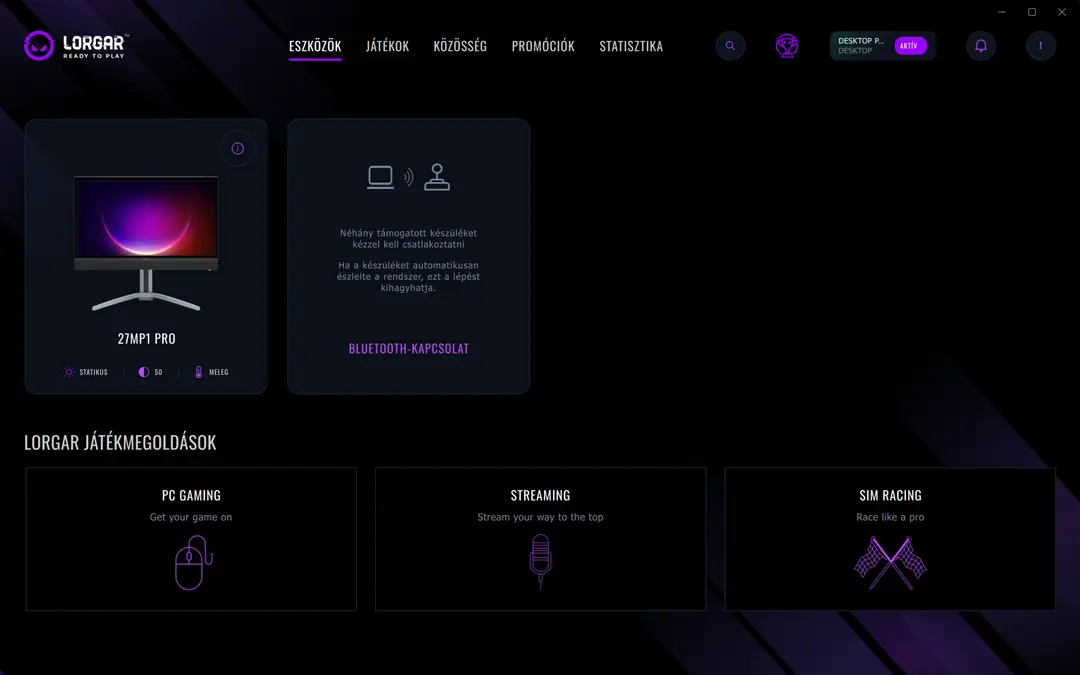The image size is (1080, 675).
Task: Switch to the Eszközök tab
Action: tap(315, 46)
